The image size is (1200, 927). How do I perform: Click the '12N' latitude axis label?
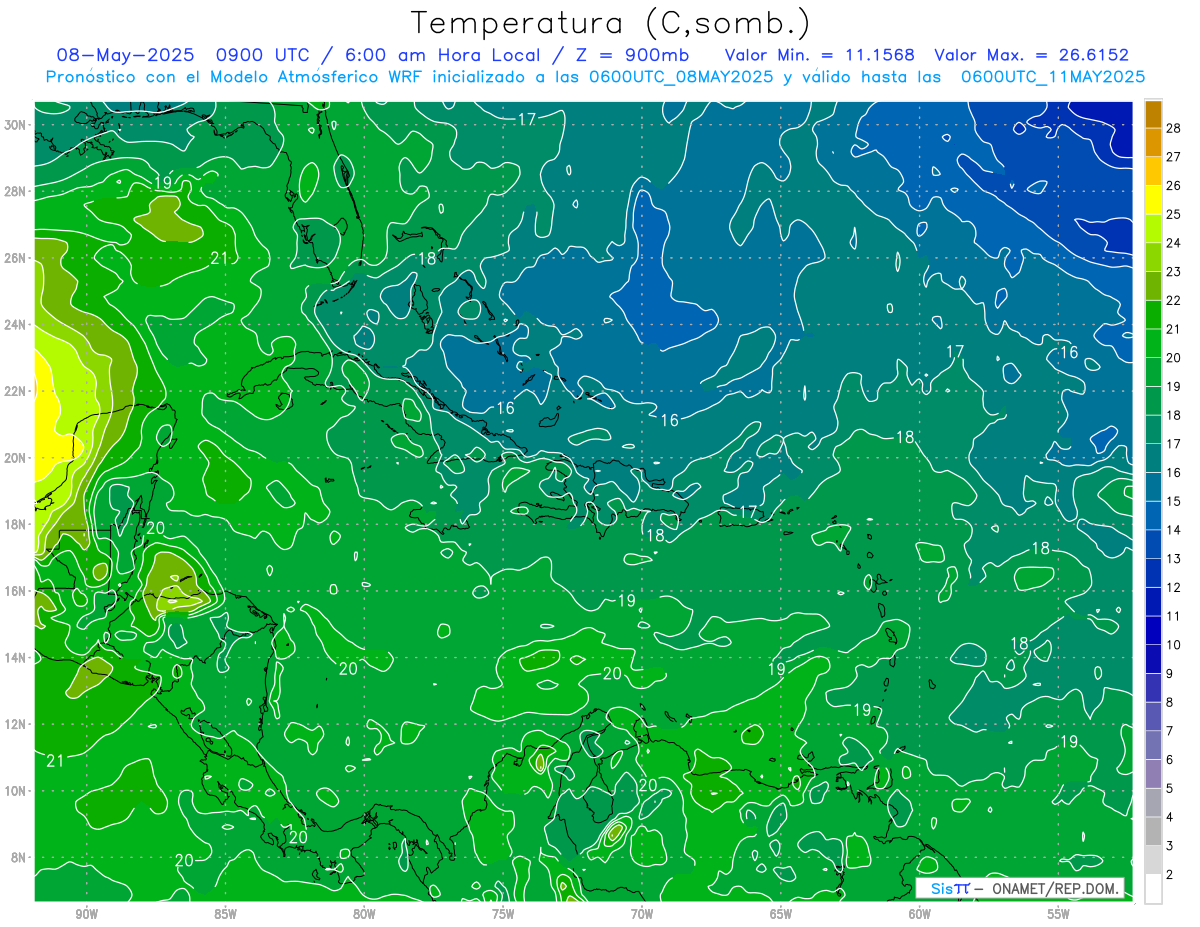pyautogui.click(x=16, y=724)
